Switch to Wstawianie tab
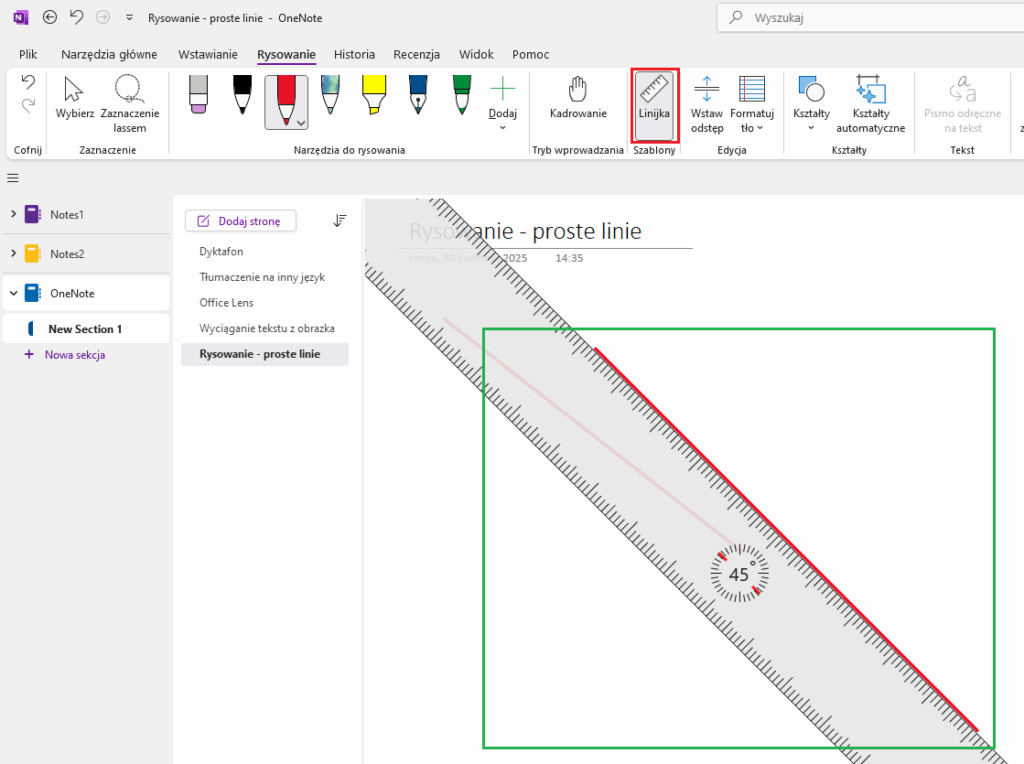 click(208, 54)
